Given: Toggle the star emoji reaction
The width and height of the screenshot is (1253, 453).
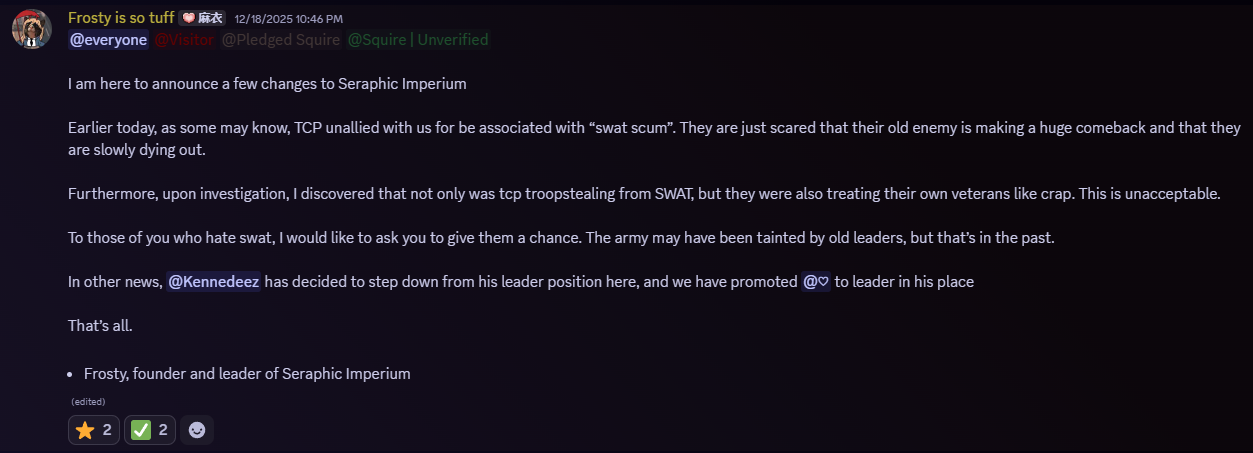Looking at the screenshot, I should (x=94, y=430).
